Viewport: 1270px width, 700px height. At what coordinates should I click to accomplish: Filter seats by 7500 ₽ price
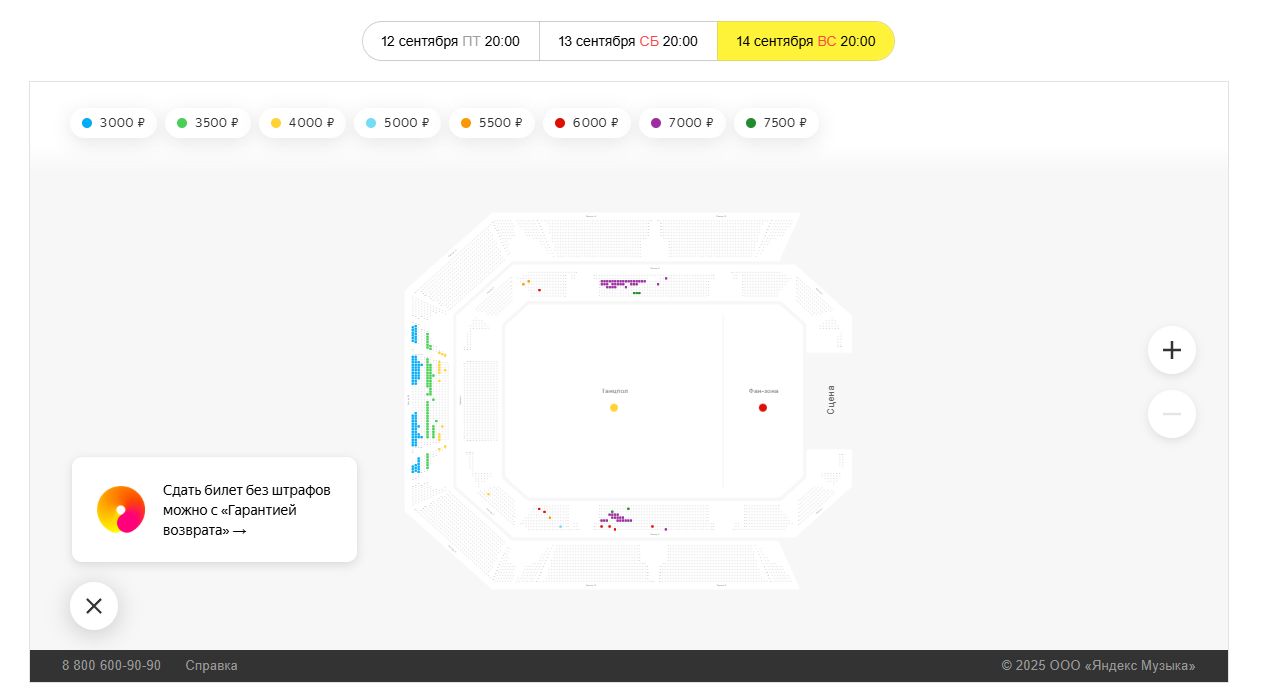click(x=776, y=123)
